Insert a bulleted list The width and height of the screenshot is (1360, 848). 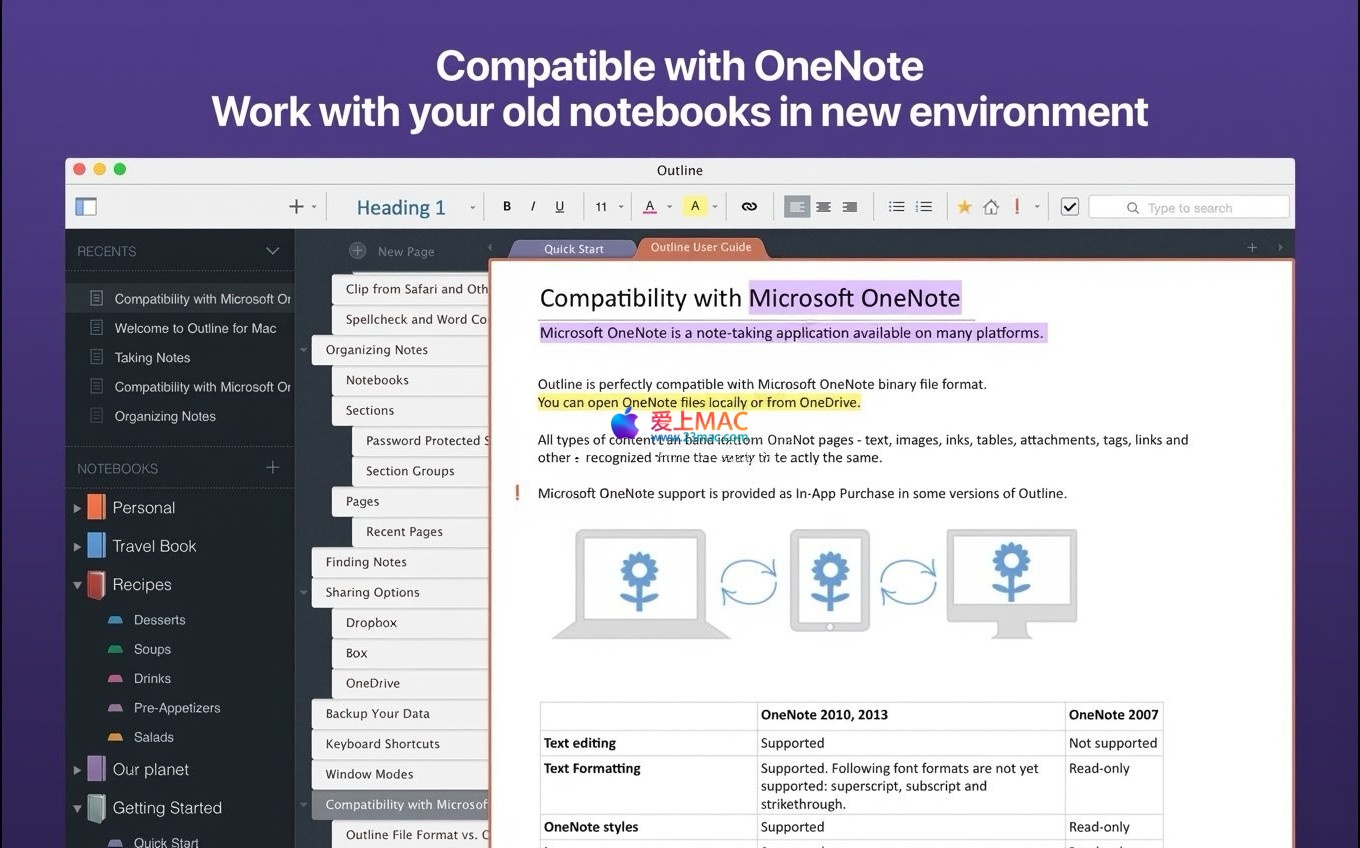[x=897, y=207]
